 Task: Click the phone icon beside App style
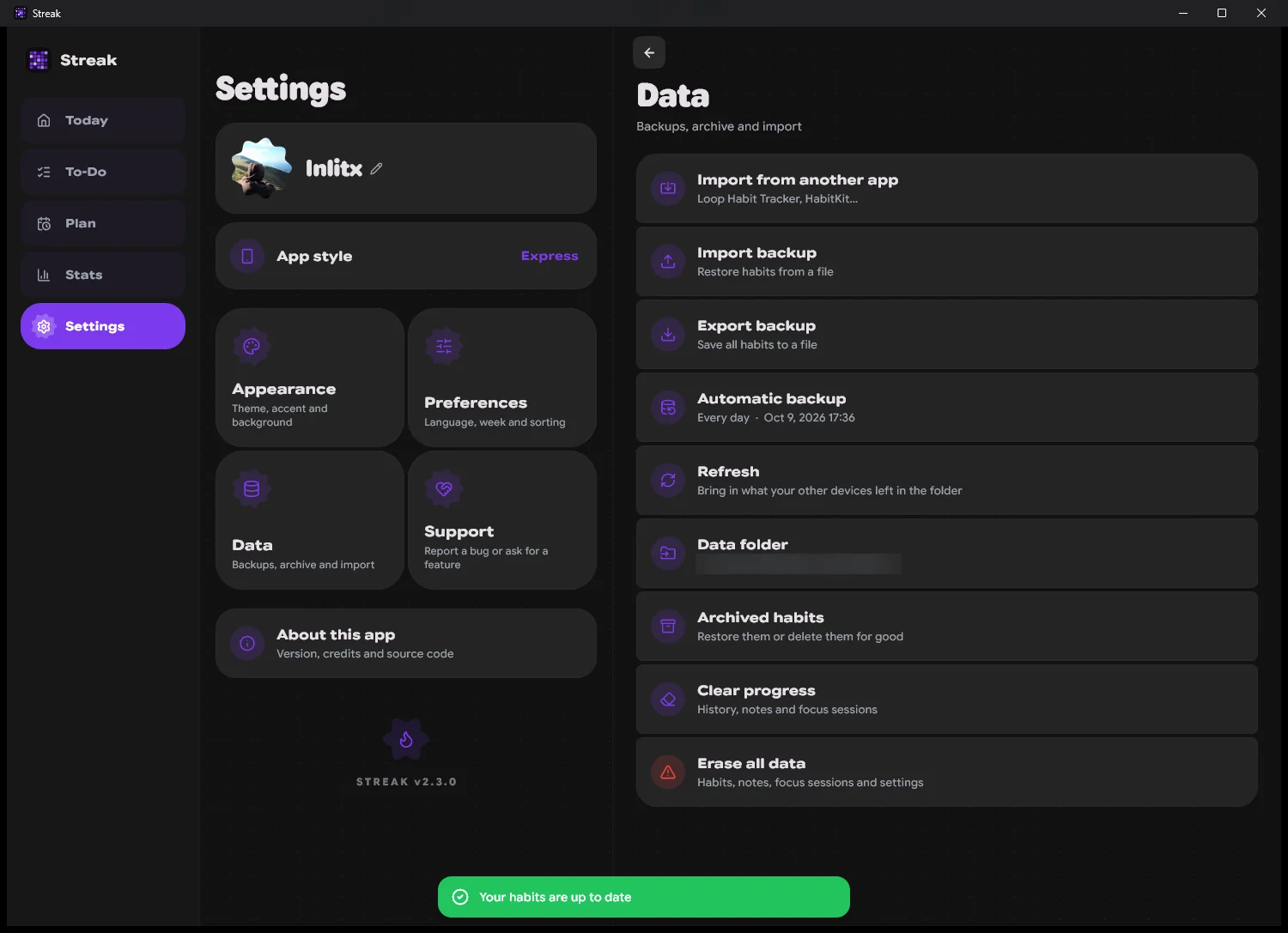click(x=247, y=256)
